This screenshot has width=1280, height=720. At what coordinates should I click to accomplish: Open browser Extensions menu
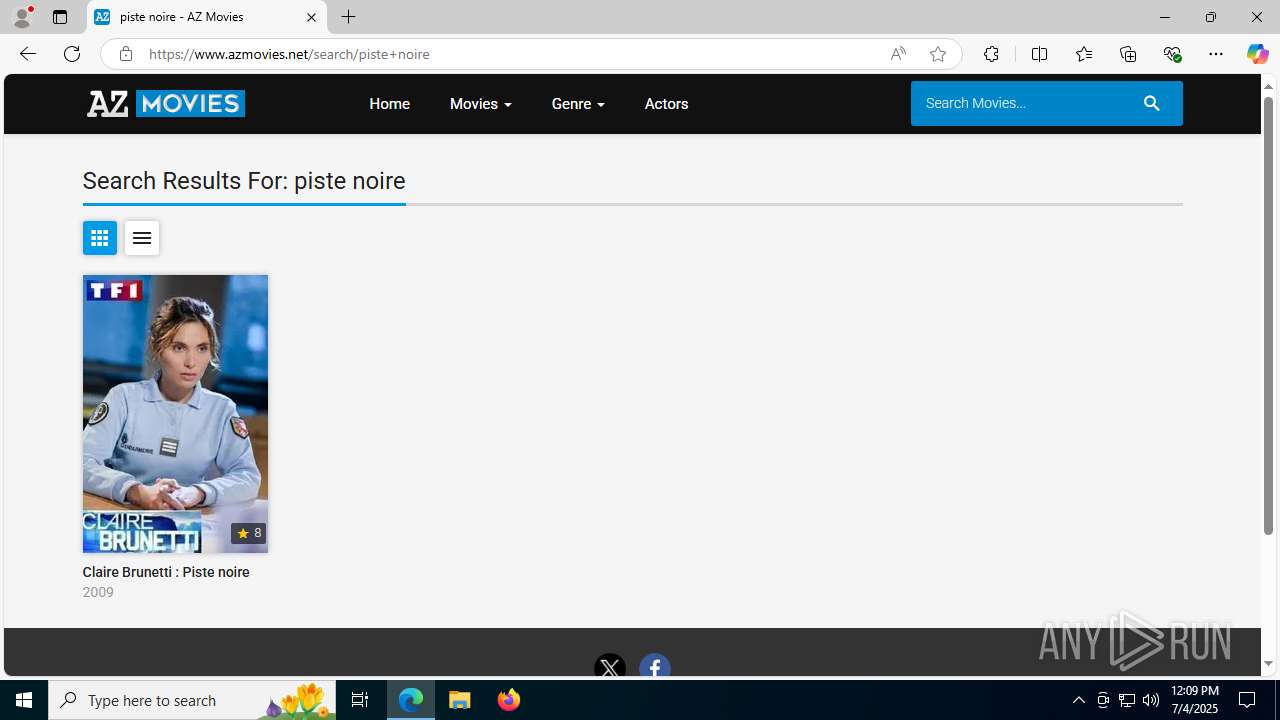point(991,54)
